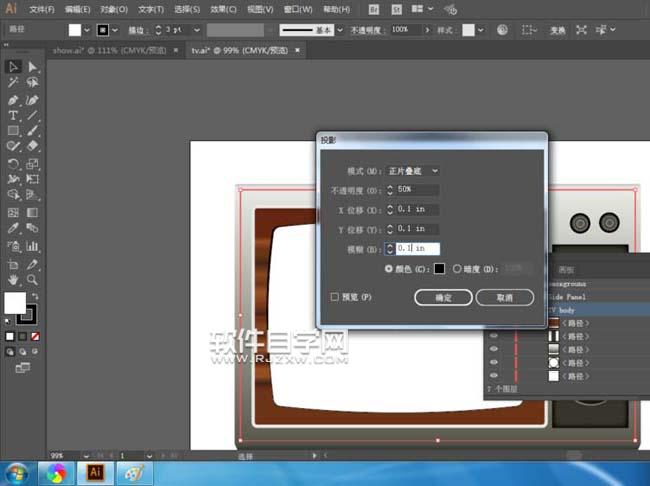Select the Direct Selection tool
650x486 pixels.
[33, 67]
